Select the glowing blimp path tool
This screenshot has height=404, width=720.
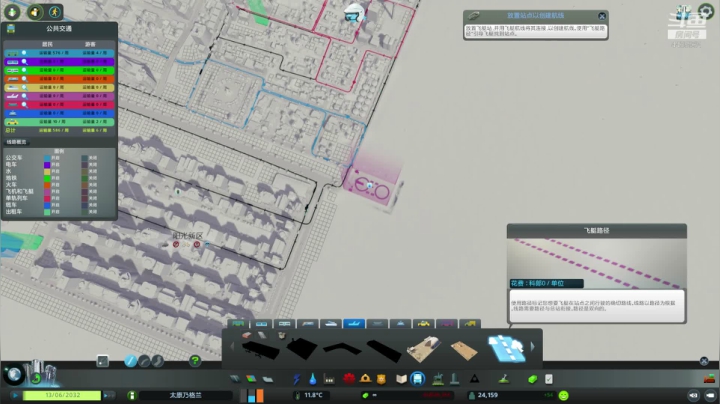(506, 349)
